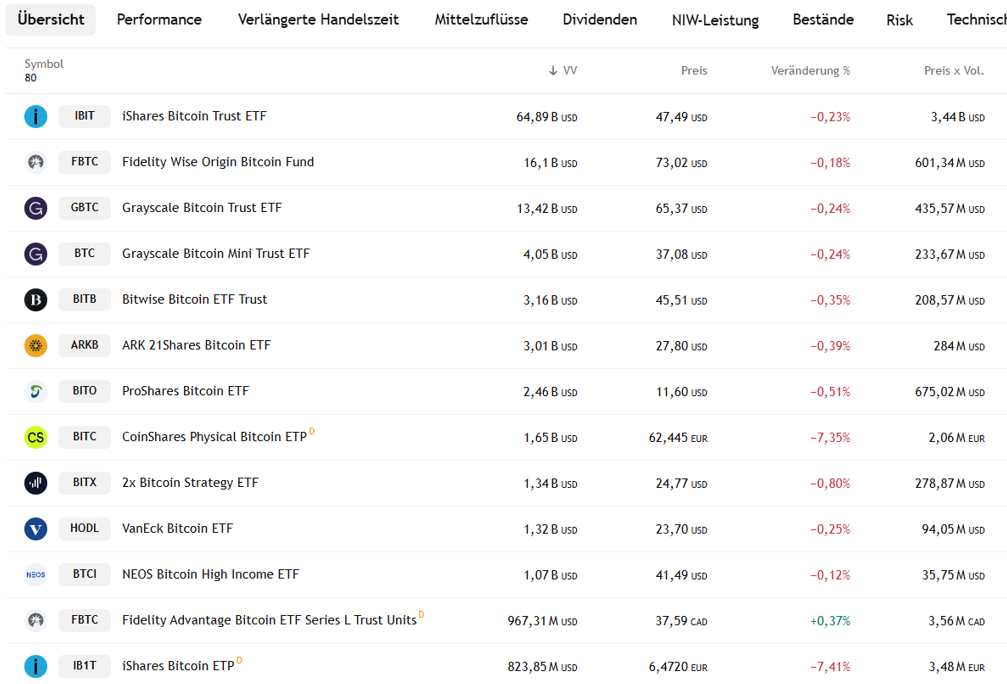Image resolution: width=1007 pixels, height=684 pixels.
Task: Sort by the Preis column header
Action: click(693, 71)
